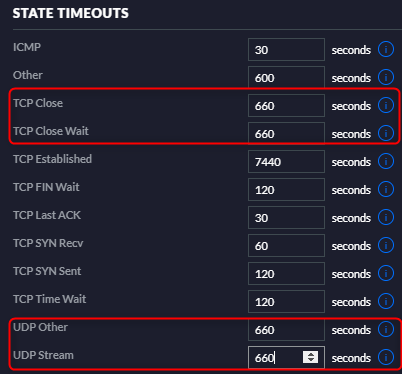This screenshot has width=402, height=374.
Task: Use the UDP Stream spinner arrows
Action: click(311, 357)
